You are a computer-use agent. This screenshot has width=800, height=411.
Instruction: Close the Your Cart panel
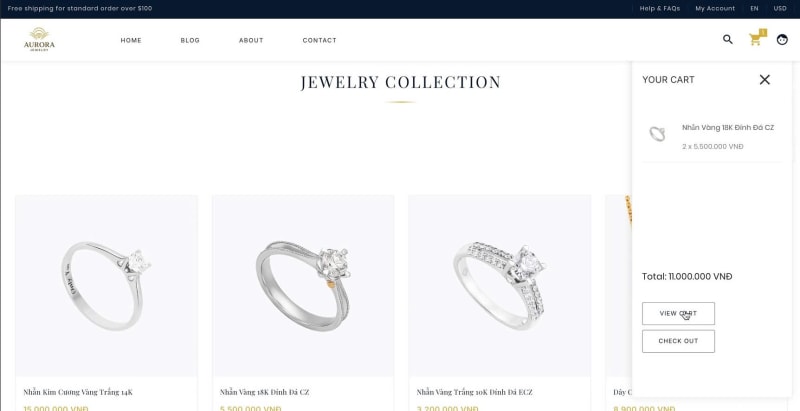(x=764, y=80)
